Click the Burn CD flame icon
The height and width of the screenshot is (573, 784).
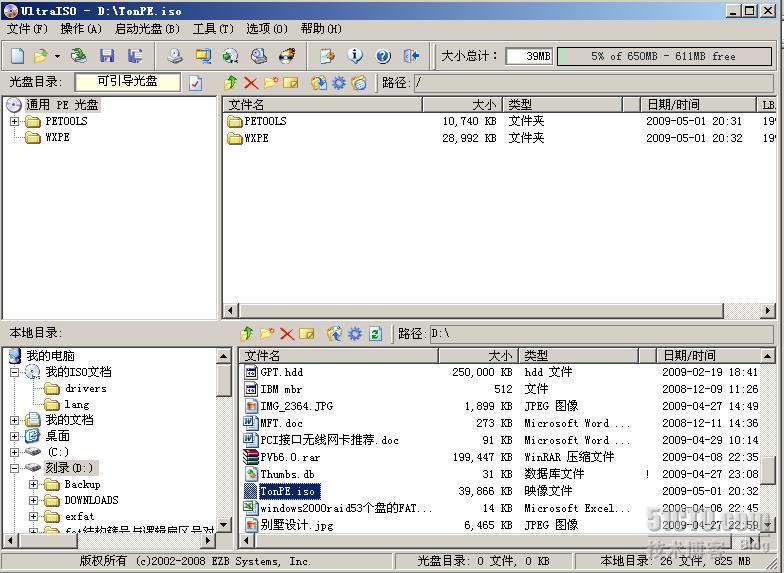coord(287,56)
